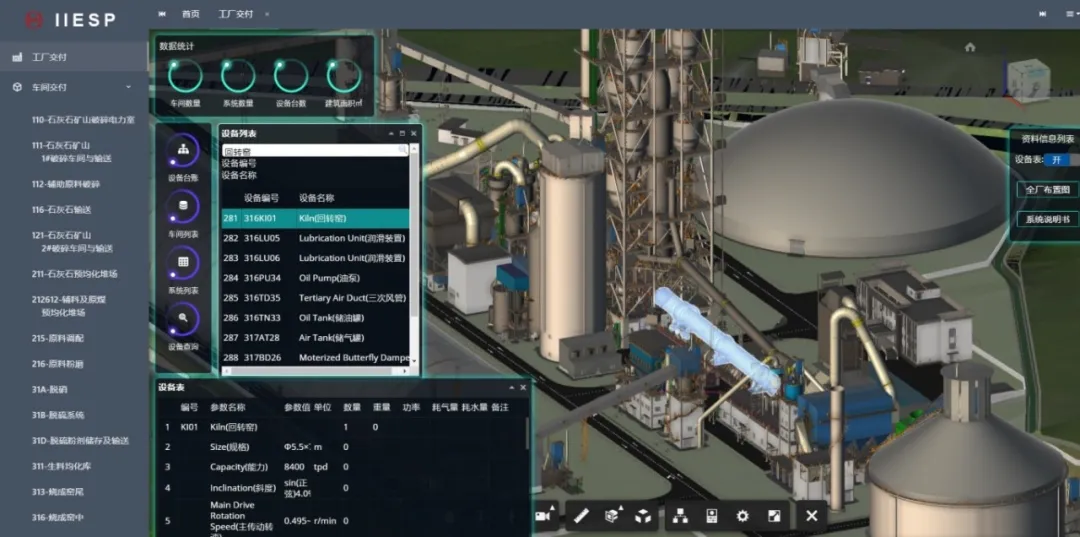Click the 设备表 vertical scrollbar
This screenshot has width=1080, height=537.
point(527,435)
